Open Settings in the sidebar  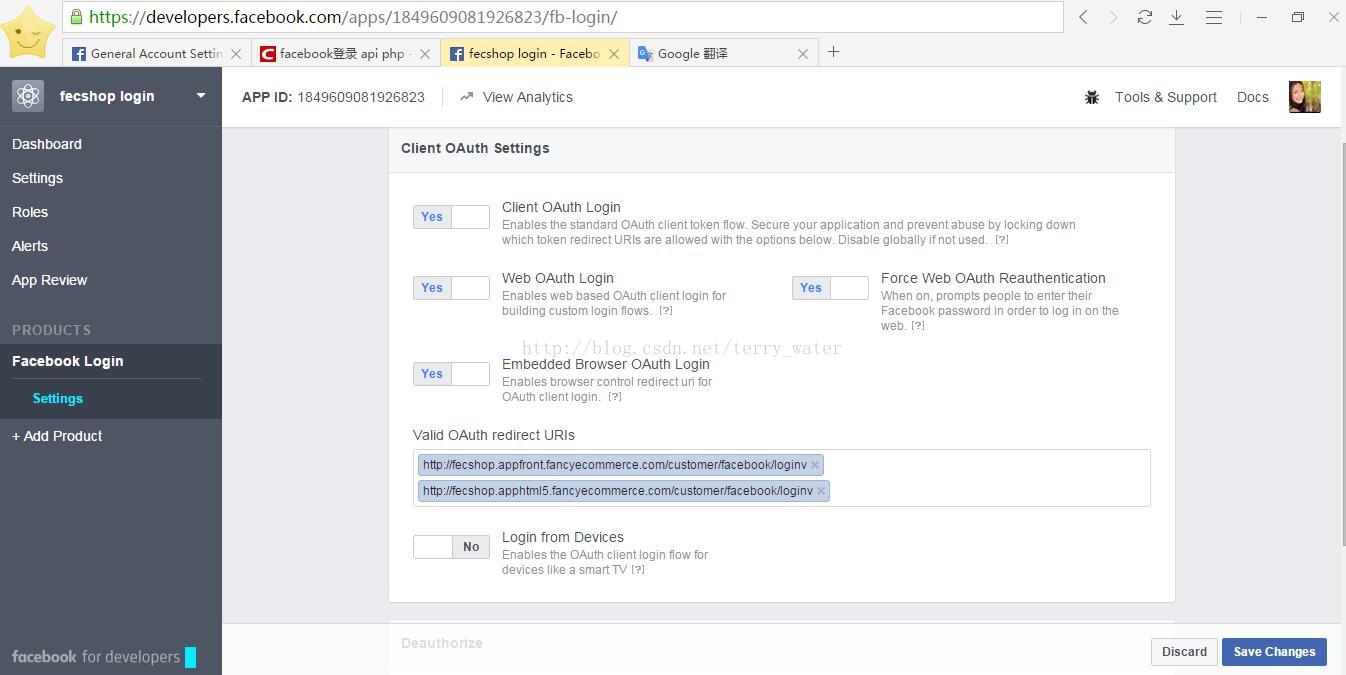point(37,178)
